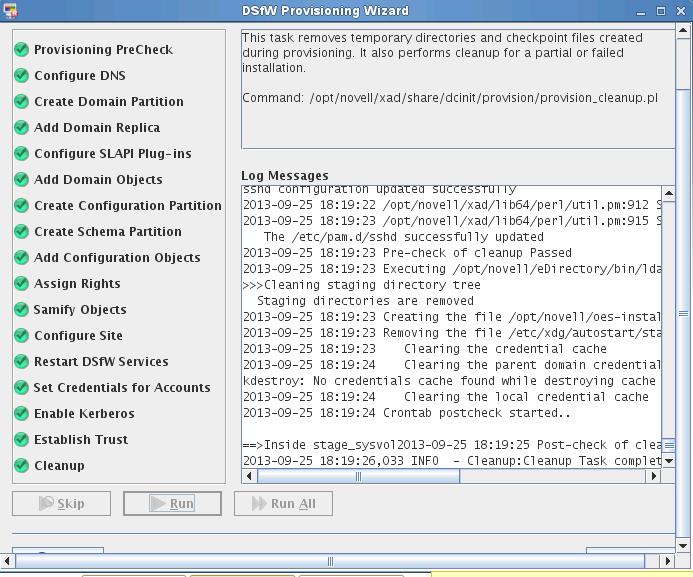The image size is (693, 577).
Task: Click the green check icon beside Provisioning PreCheck
Action: point(21,49)
